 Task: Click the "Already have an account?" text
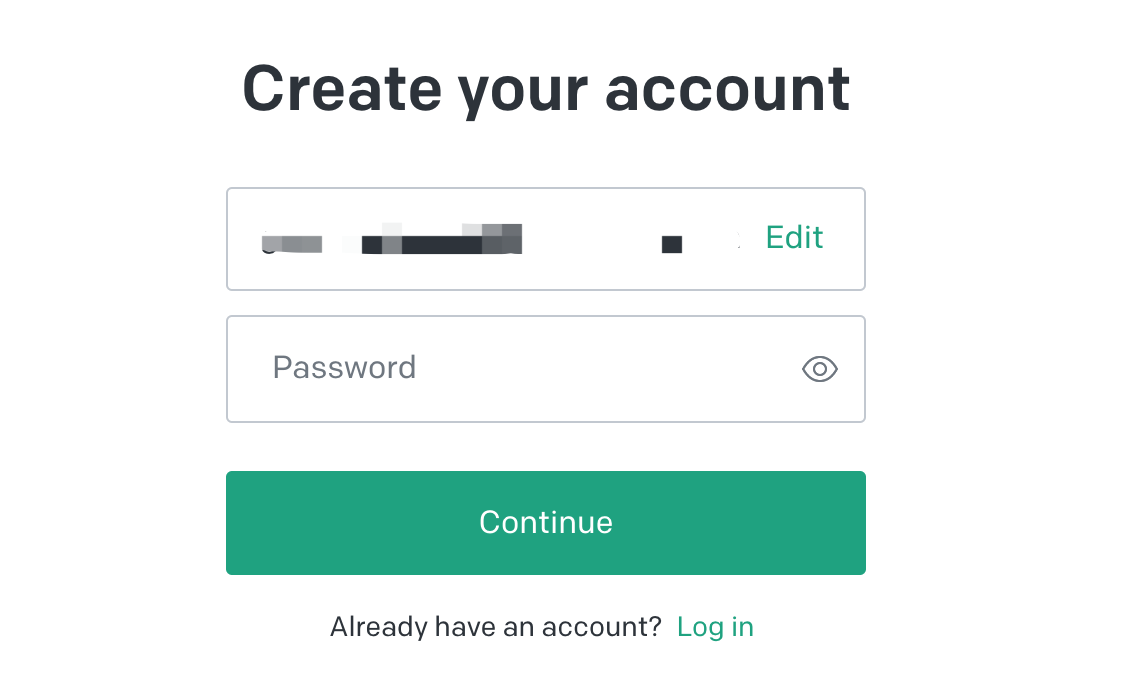pyautogui.click(x=496, y=627)
